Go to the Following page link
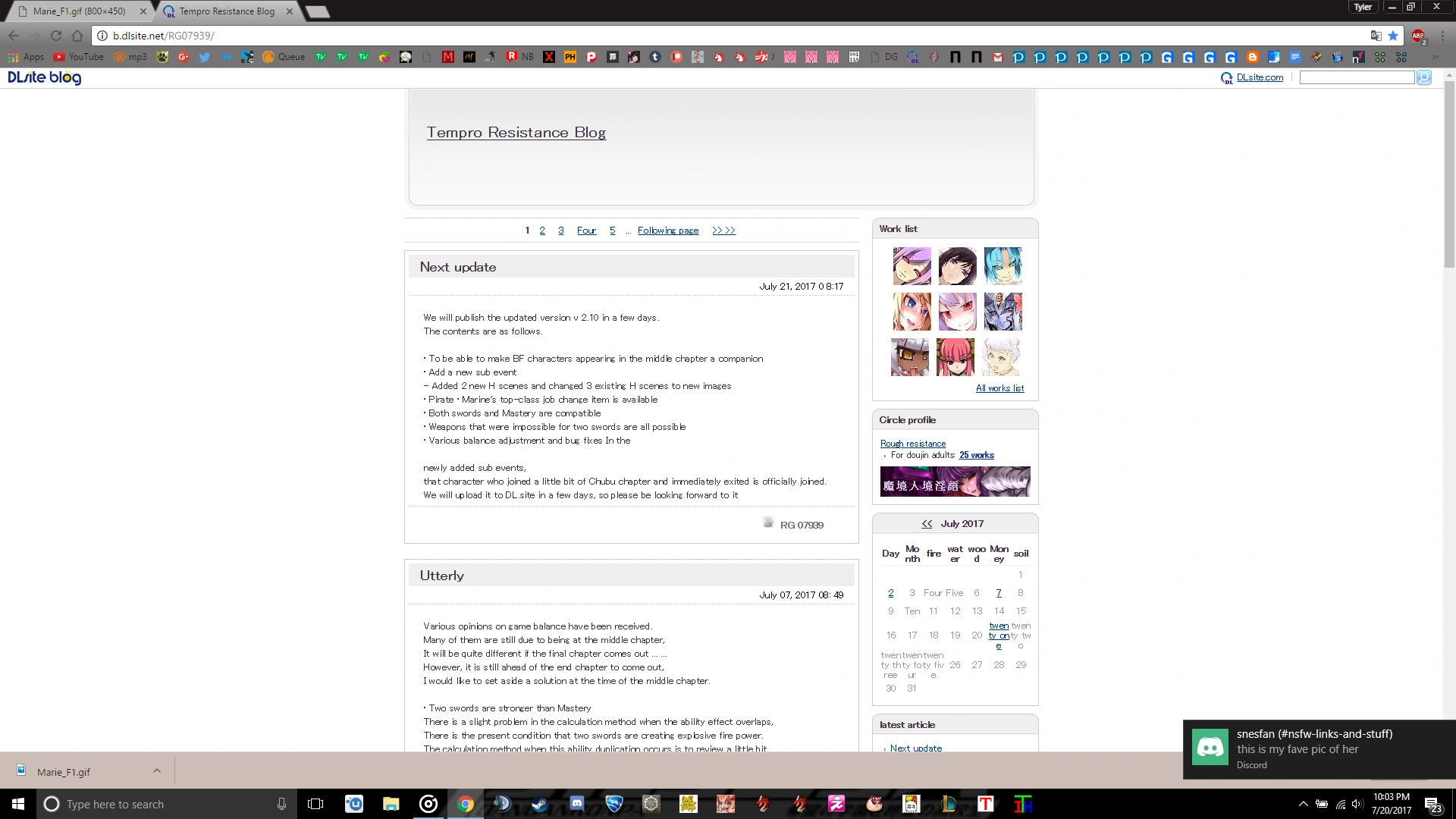Screen dimensions: 1456x819 coord(667,231)
